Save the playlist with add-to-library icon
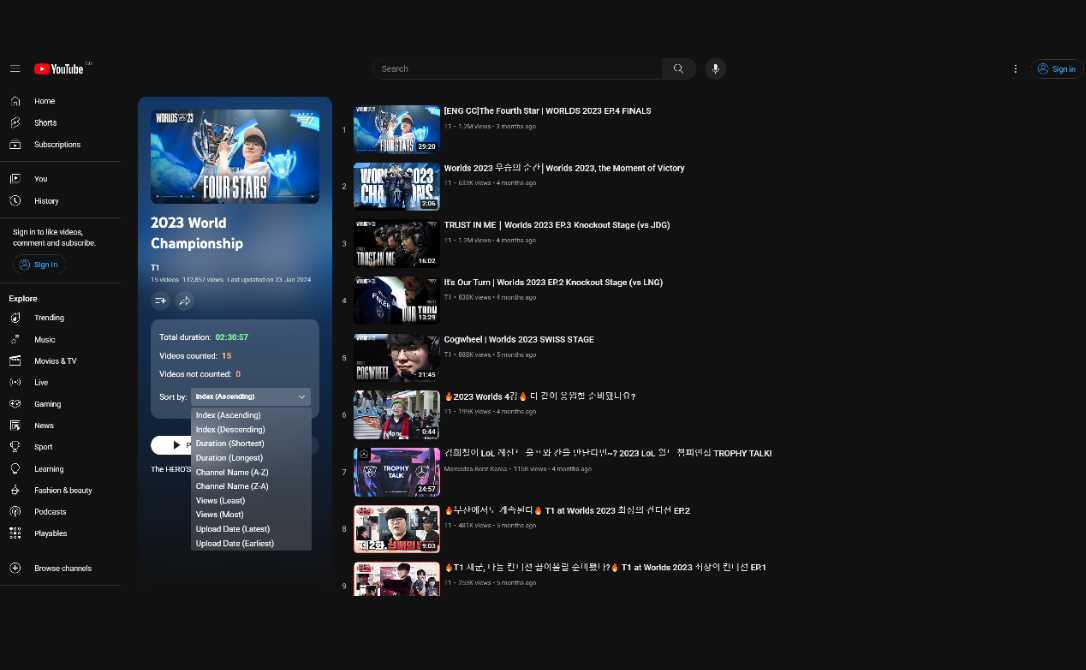The width and height of the screenshot is (1086, 670). tap(161, 301)
